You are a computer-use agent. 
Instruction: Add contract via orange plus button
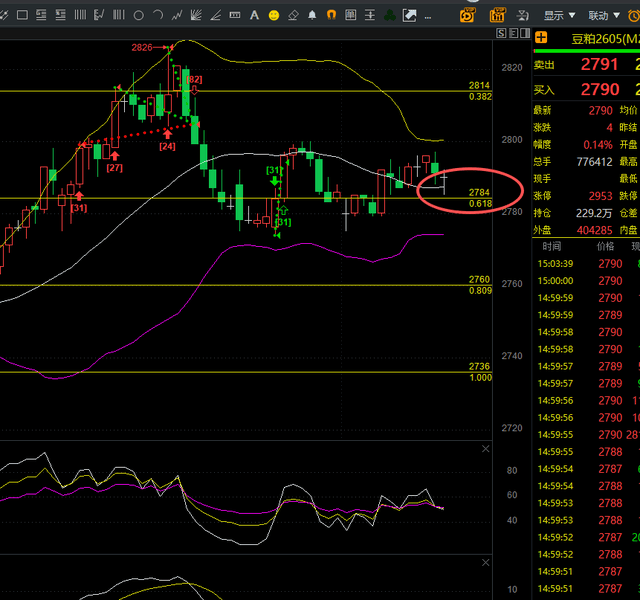(x=541, y=38)
